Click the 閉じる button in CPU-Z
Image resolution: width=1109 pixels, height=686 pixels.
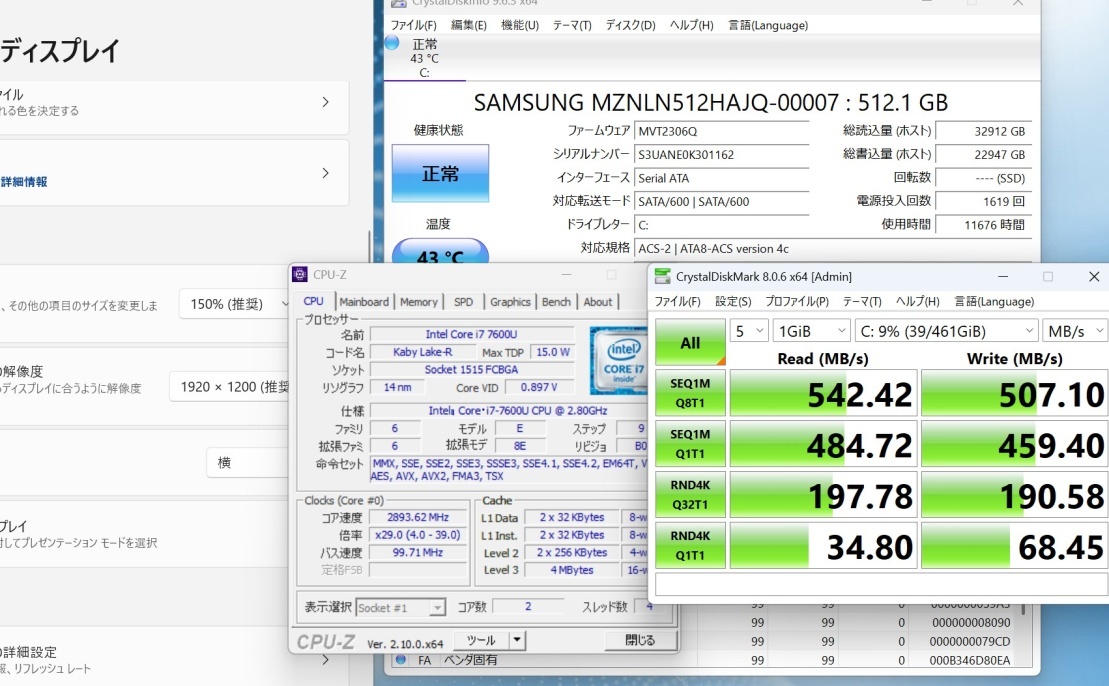point(640,640)
